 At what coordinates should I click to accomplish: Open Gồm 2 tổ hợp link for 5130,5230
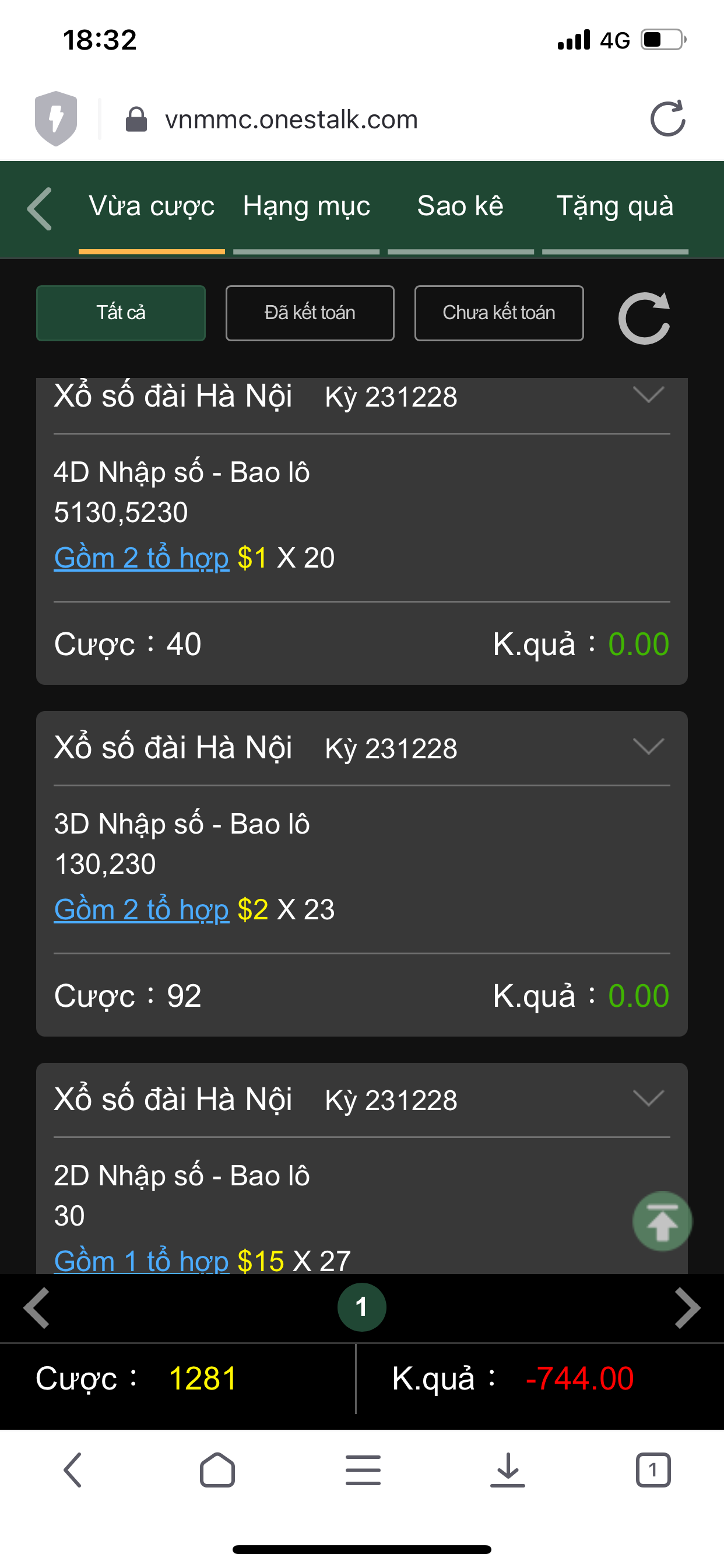(142, 558)
